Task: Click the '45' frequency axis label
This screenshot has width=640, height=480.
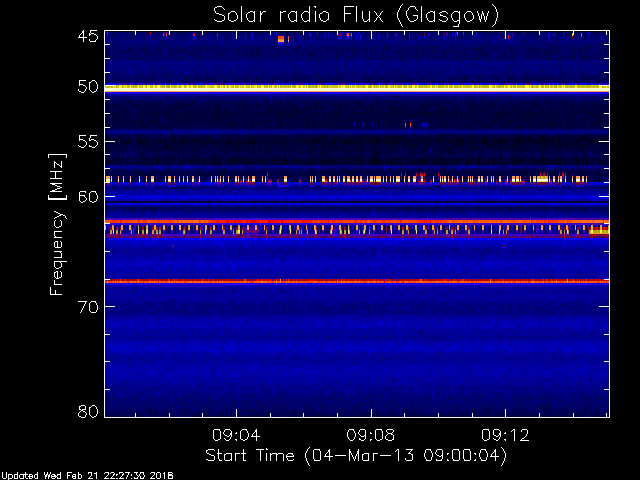Action: pos(88,36)
